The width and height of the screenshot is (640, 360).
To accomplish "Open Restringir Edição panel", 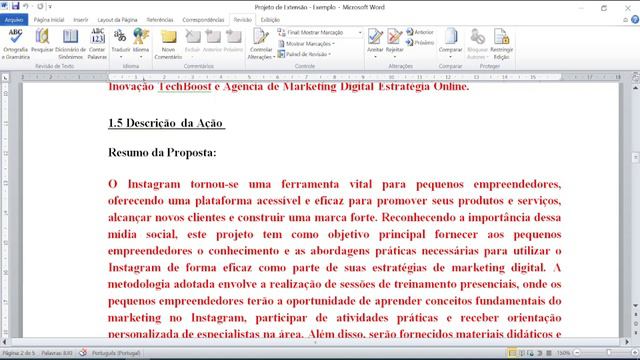I will click(501, 44).
